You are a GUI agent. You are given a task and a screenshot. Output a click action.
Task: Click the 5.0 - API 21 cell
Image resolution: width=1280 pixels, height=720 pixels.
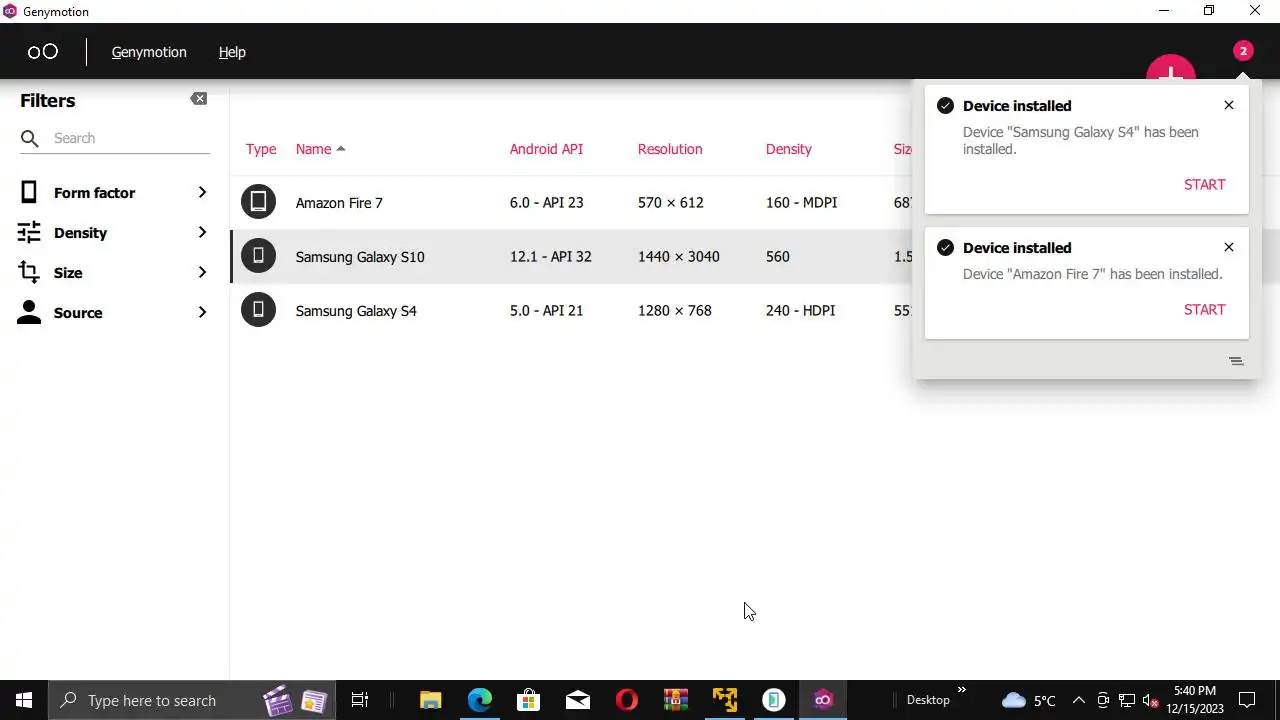(546, 311)
